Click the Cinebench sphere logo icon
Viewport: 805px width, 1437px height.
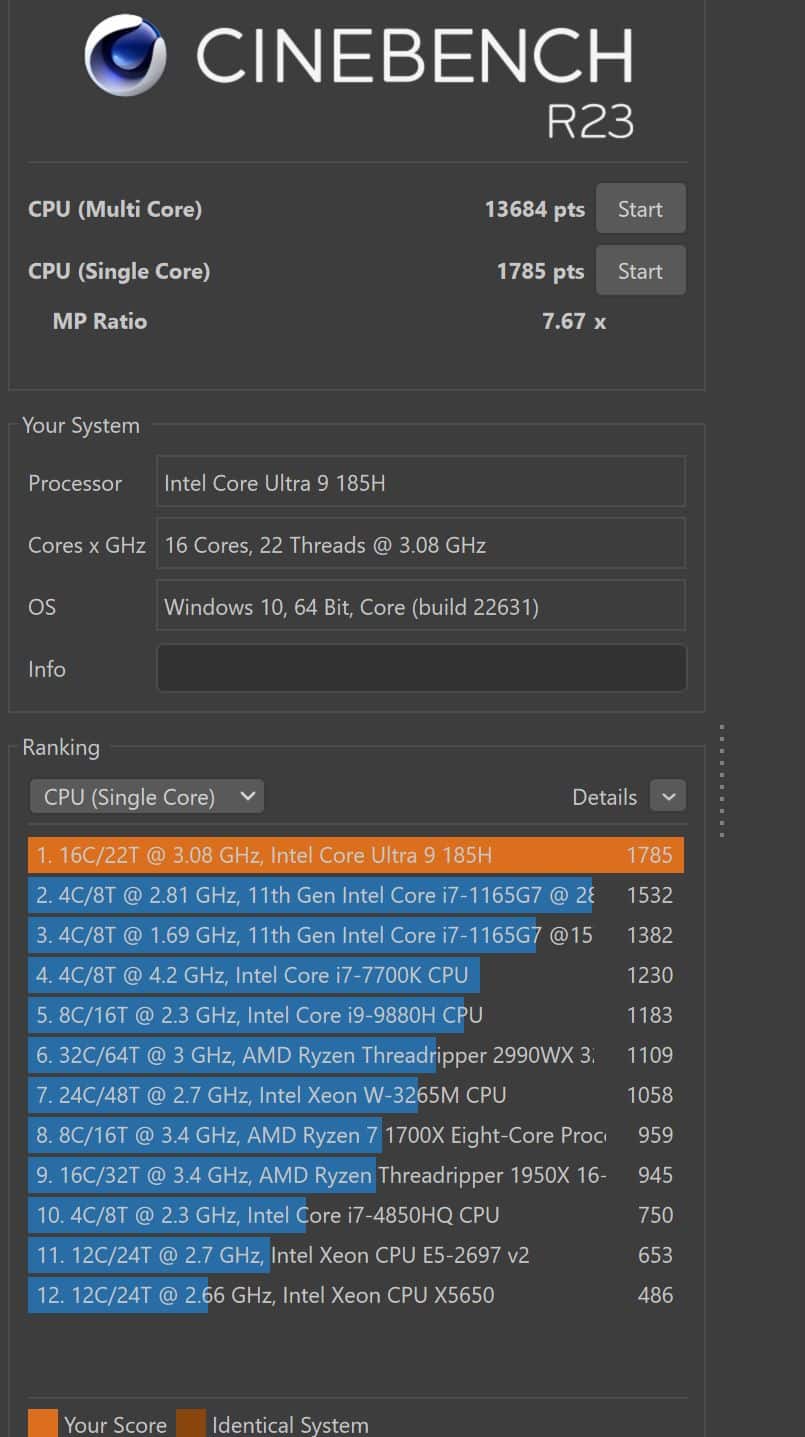(125, 55)
